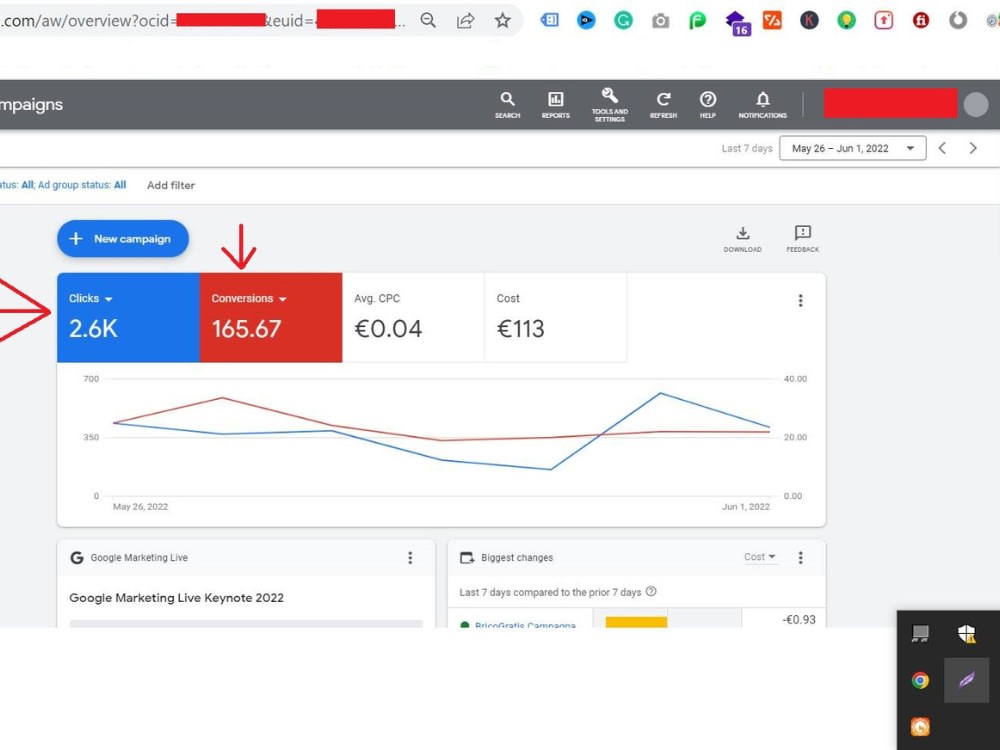Open the Cost dropdown in Biggest changes

760,557
